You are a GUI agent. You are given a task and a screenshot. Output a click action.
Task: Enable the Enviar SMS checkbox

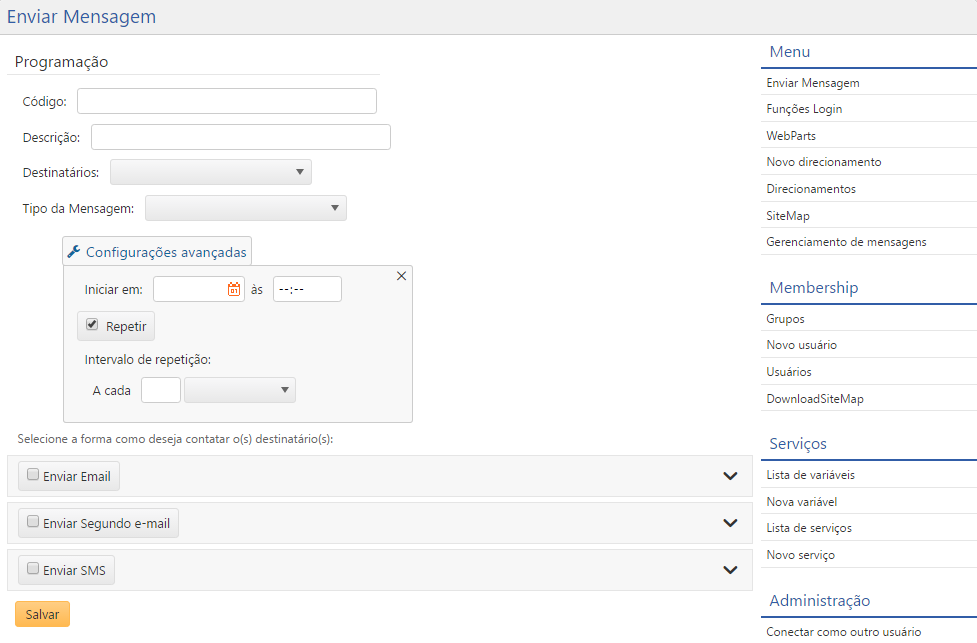33,569
